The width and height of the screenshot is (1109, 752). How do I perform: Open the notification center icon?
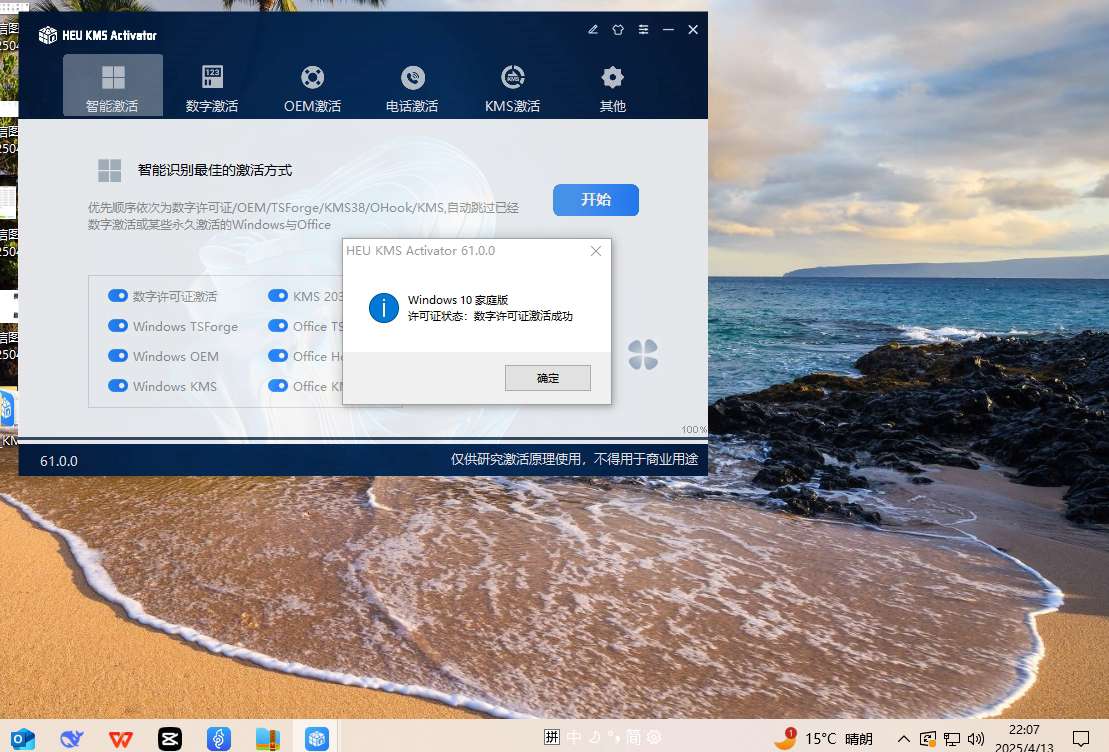click(x=1081, y=739)
